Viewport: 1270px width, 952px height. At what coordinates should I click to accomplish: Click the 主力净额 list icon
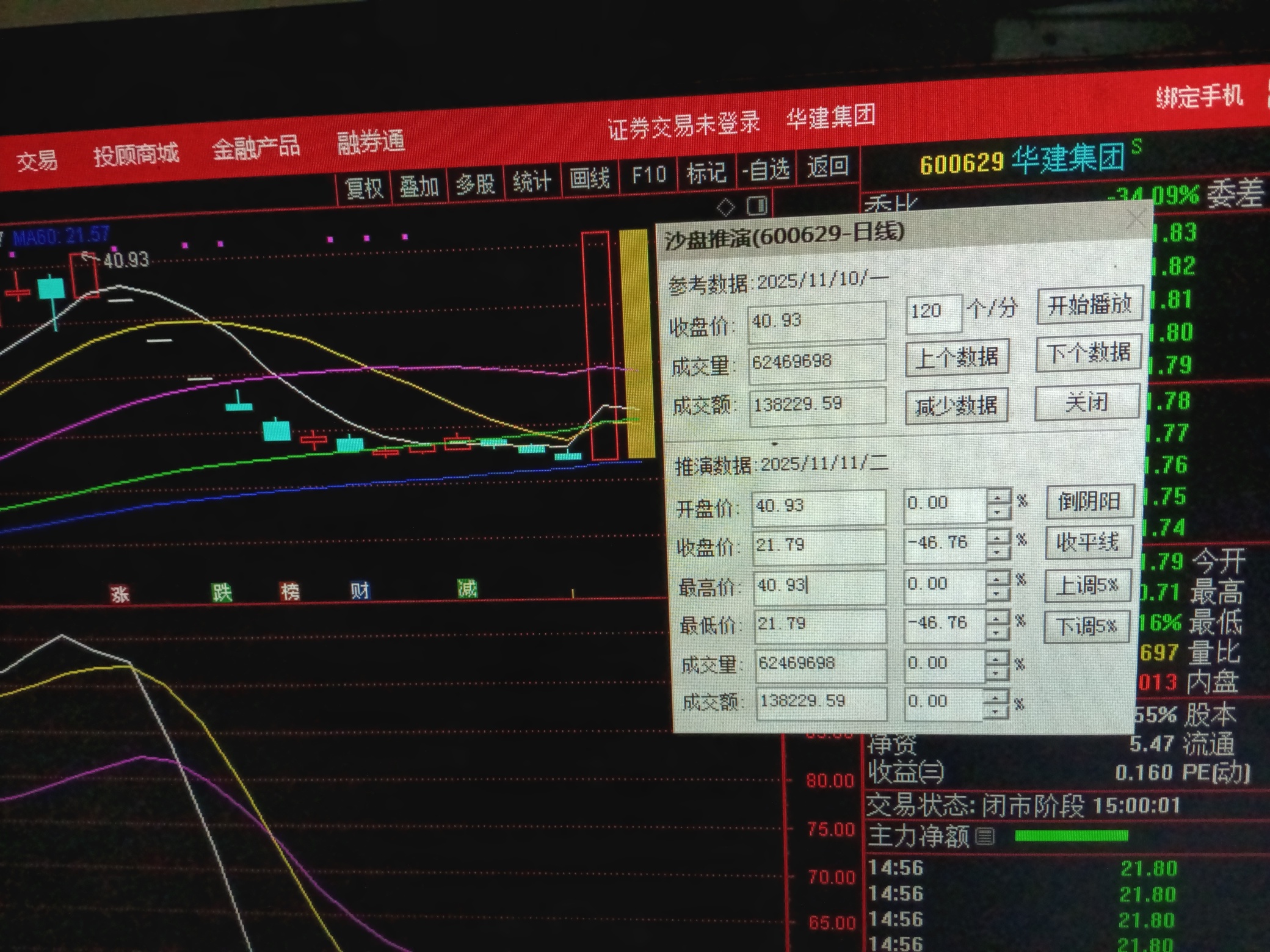[x=985, y=836]
